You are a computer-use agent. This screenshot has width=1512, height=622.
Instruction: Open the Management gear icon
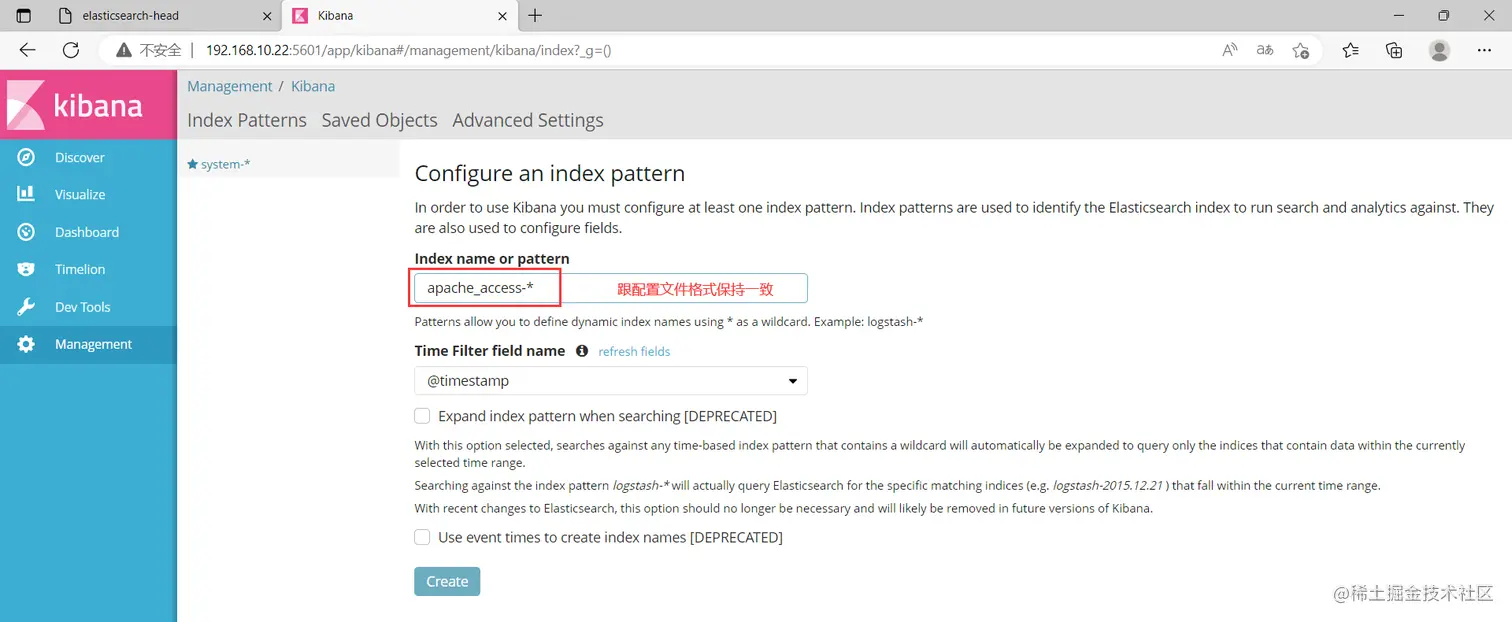26,344
